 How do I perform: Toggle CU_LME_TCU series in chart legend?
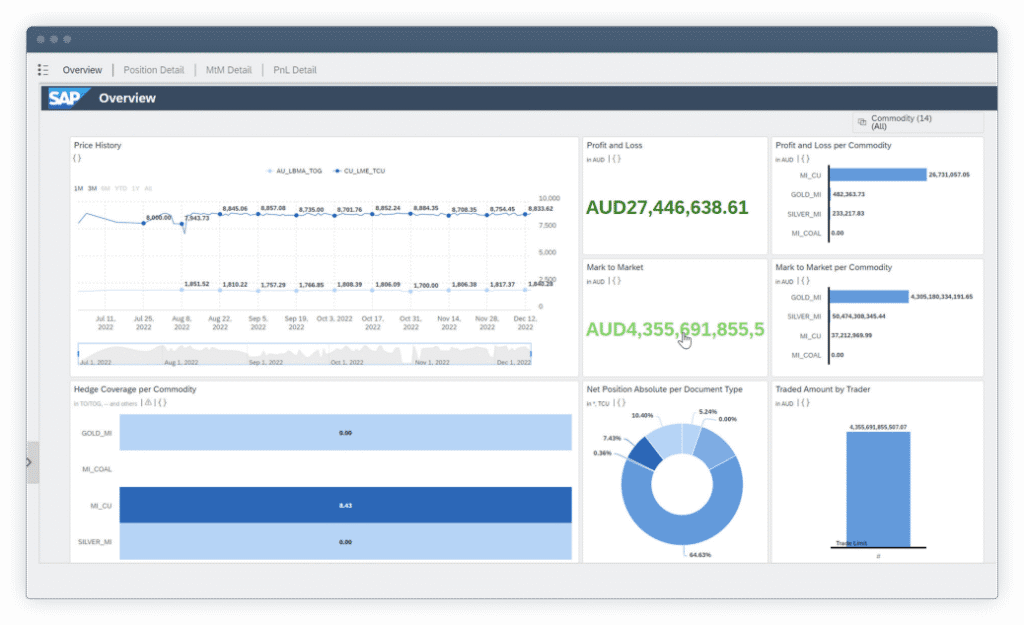click(362, 171)
